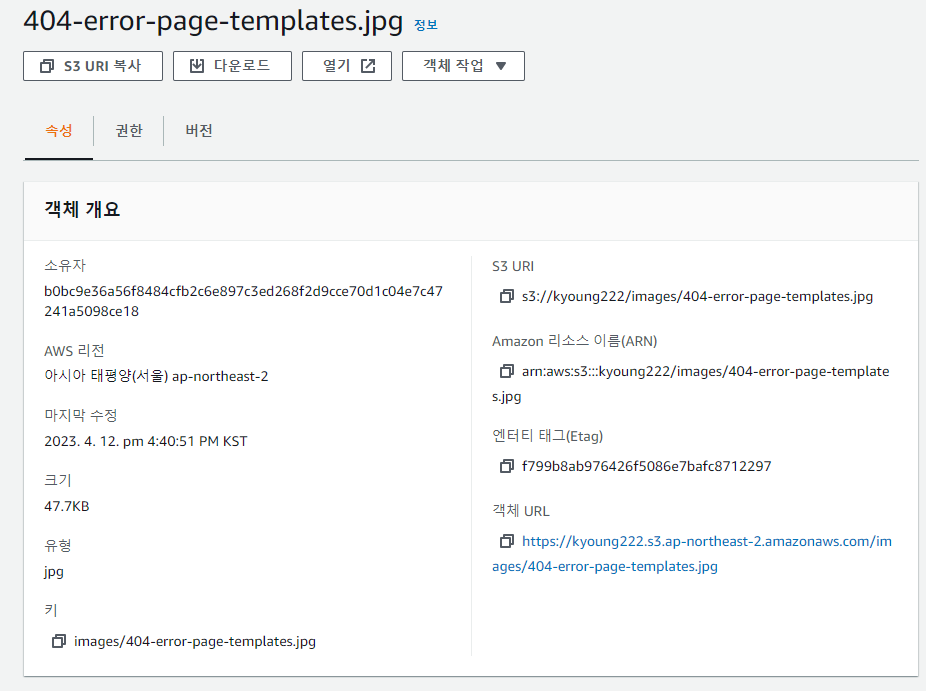The image size is (926, 691).
Task: Copy the ARN value icon
Action: click(x=507, y=371)
